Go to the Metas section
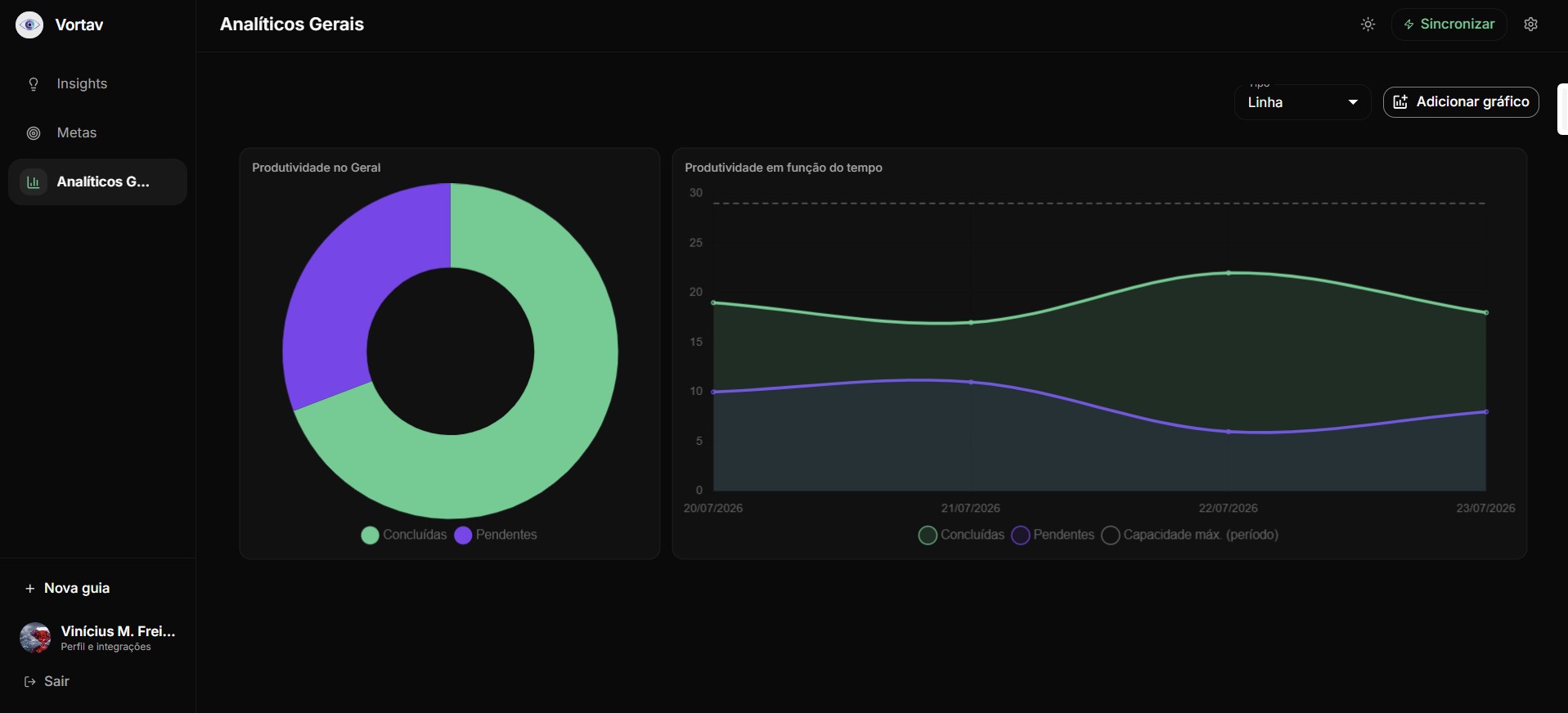1568x713 pixels. (97, 132)
